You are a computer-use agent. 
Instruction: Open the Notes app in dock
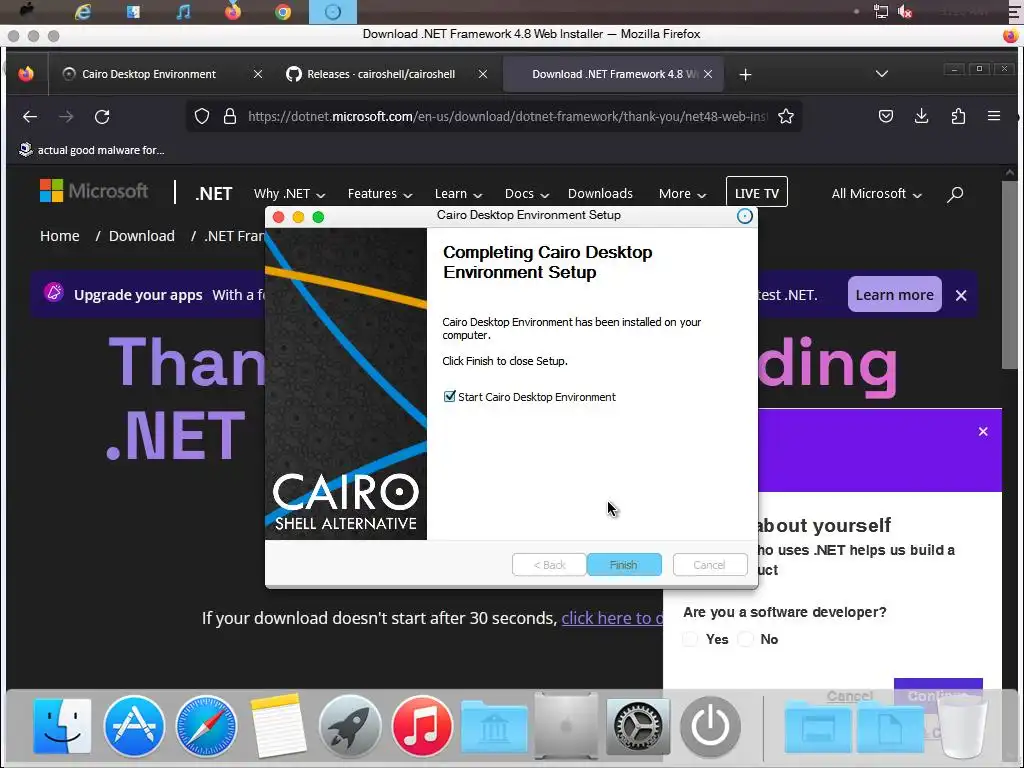click(x=278, y=726)
